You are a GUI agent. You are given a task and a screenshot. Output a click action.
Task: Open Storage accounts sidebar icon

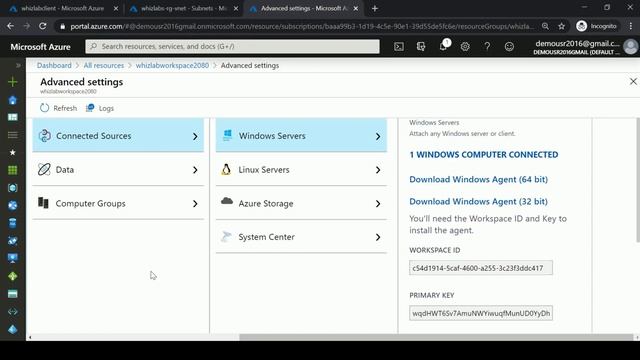point(13,294)
